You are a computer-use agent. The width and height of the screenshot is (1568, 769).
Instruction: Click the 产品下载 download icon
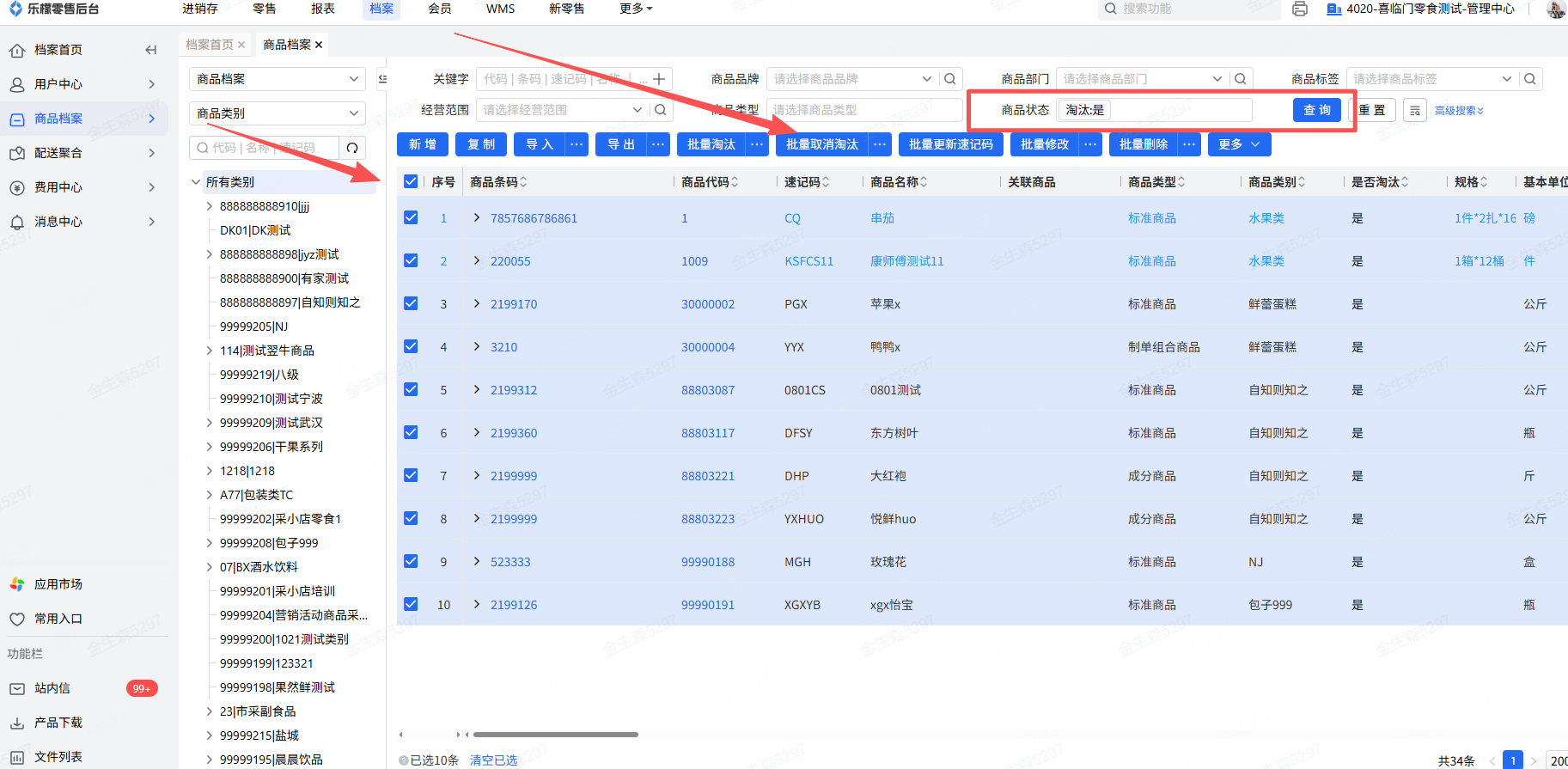[x=17, y=723]
